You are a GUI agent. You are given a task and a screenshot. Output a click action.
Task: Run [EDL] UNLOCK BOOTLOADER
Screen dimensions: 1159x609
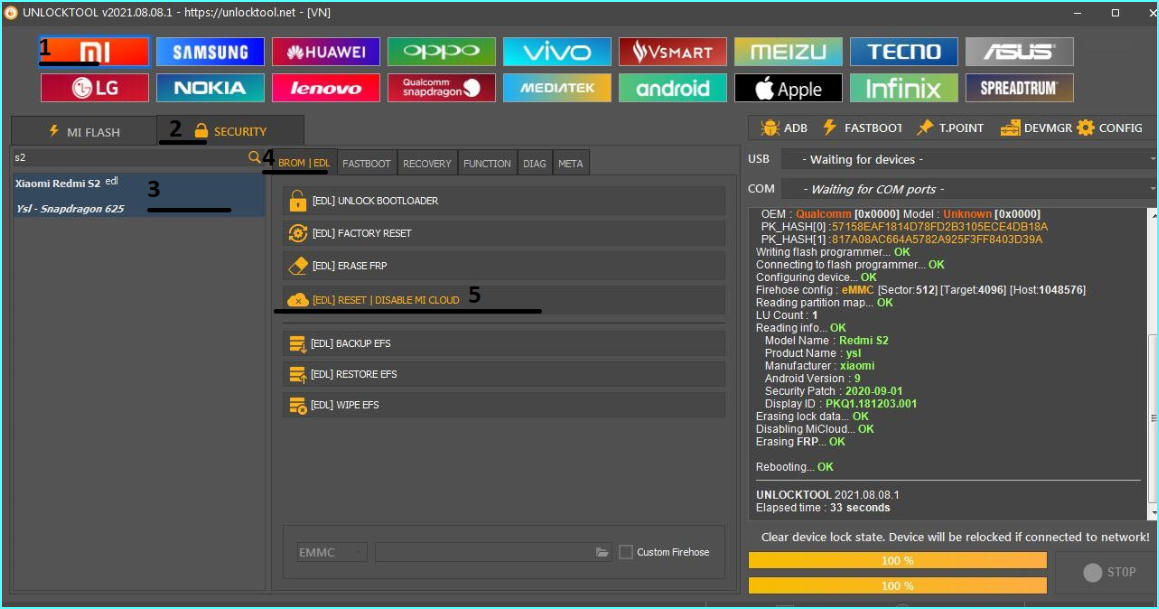pyautogui.click(x=504, y=201)
